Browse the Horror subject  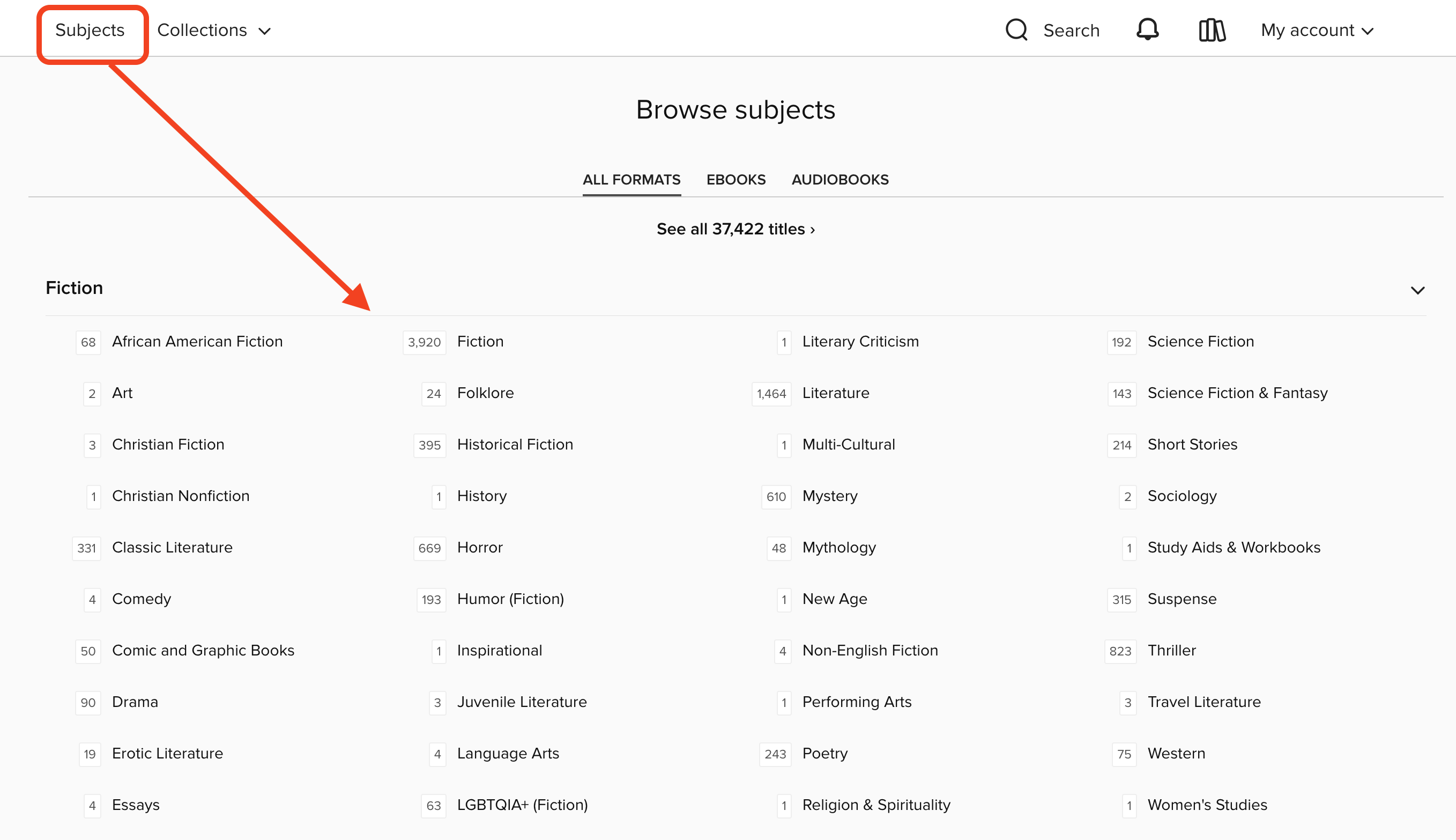(x=480, y=548)
